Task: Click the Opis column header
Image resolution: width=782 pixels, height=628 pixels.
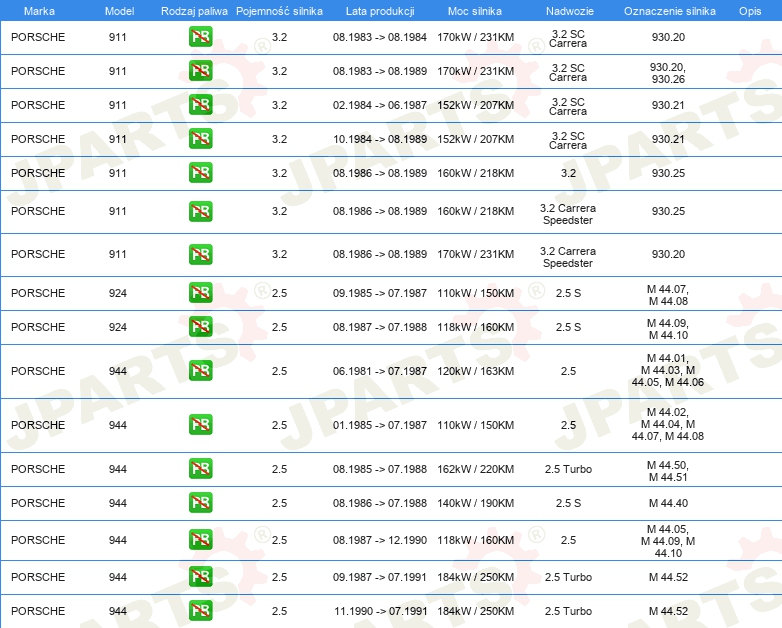Action: pos(750,11)
